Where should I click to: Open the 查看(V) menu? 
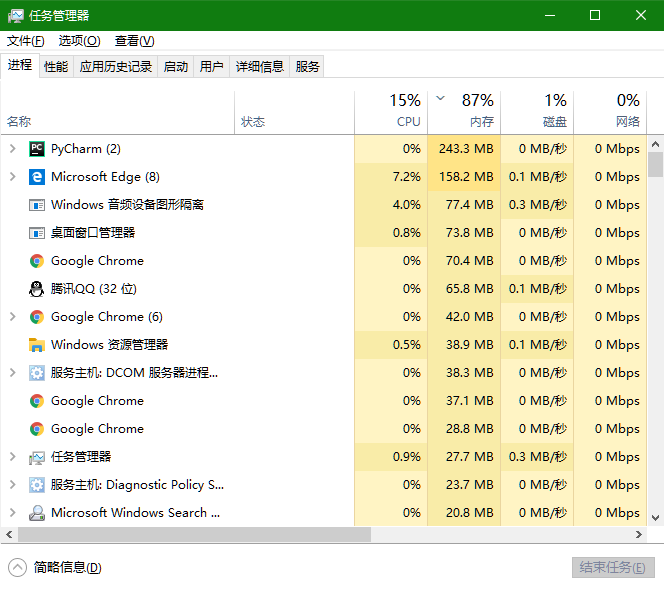134,41
